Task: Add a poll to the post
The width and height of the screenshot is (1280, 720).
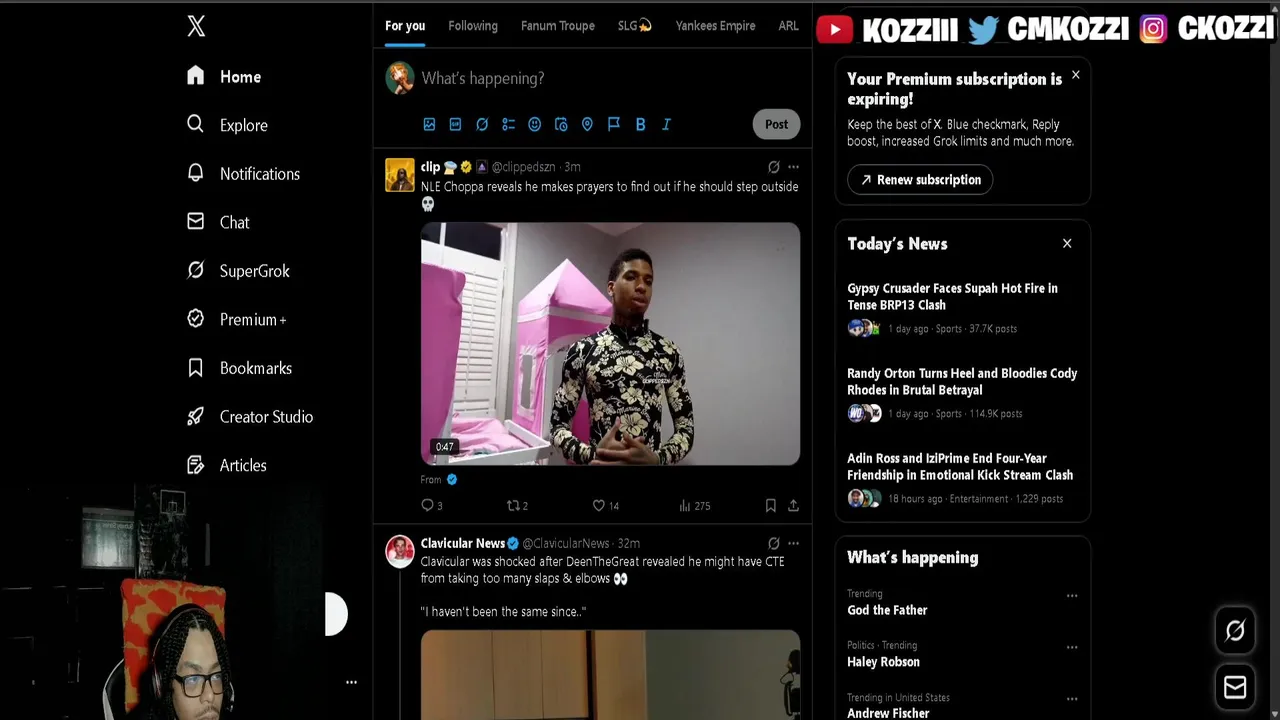Action: pyautogui.click(x=508, y=124)
